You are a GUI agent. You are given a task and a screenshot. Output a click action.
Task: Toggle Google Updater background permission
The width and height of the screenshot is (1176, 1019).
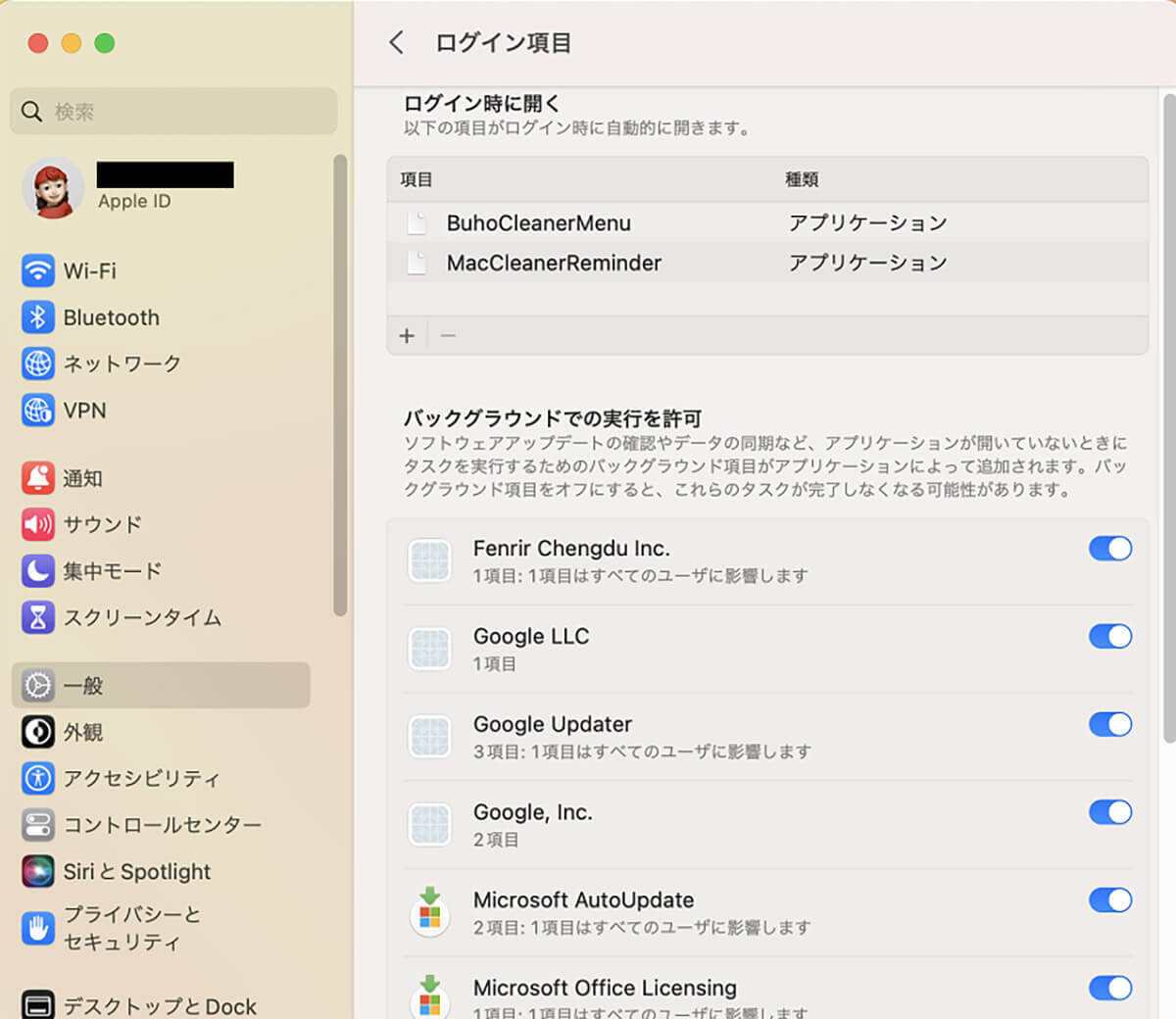[x=1109, y=725]
